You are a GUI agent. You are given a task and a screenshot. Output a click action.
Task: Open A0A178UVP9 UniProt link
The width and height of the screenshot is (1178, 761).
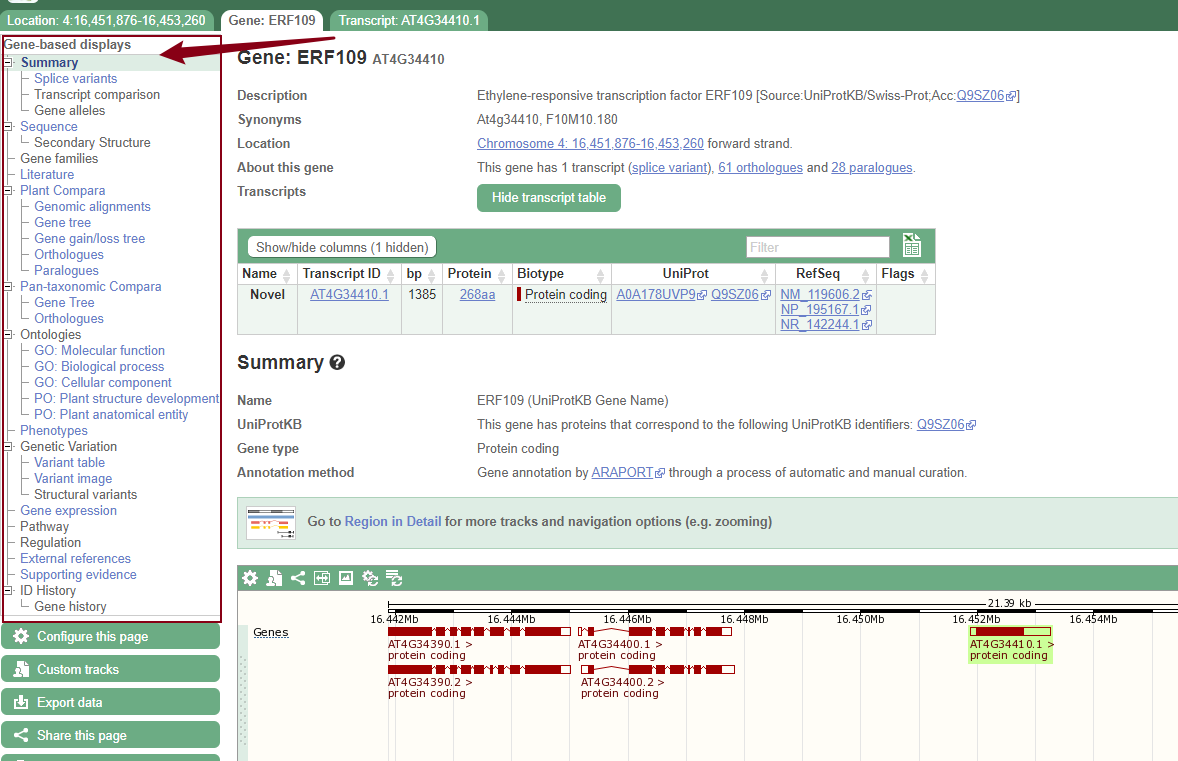click(656, 294)
